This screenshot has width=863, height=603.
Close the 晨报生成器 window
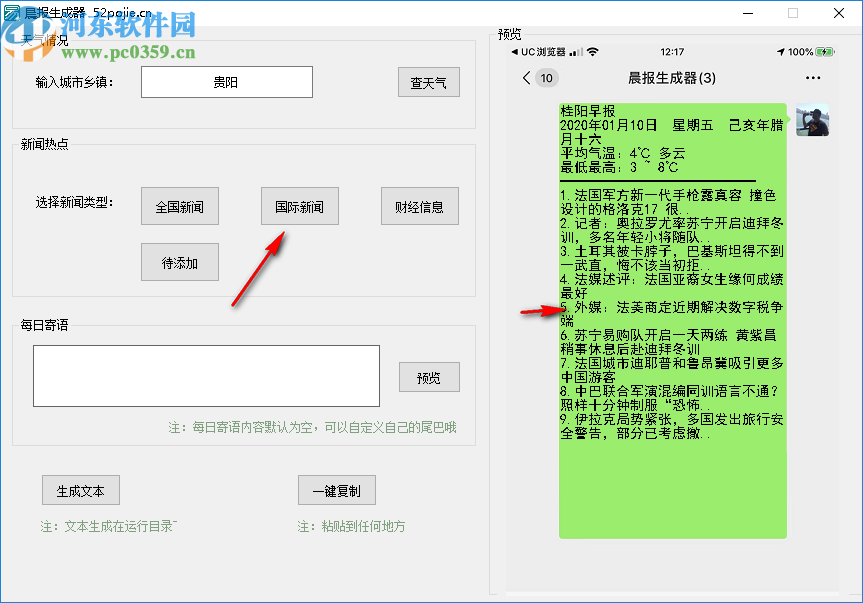[x=839, y=13]
